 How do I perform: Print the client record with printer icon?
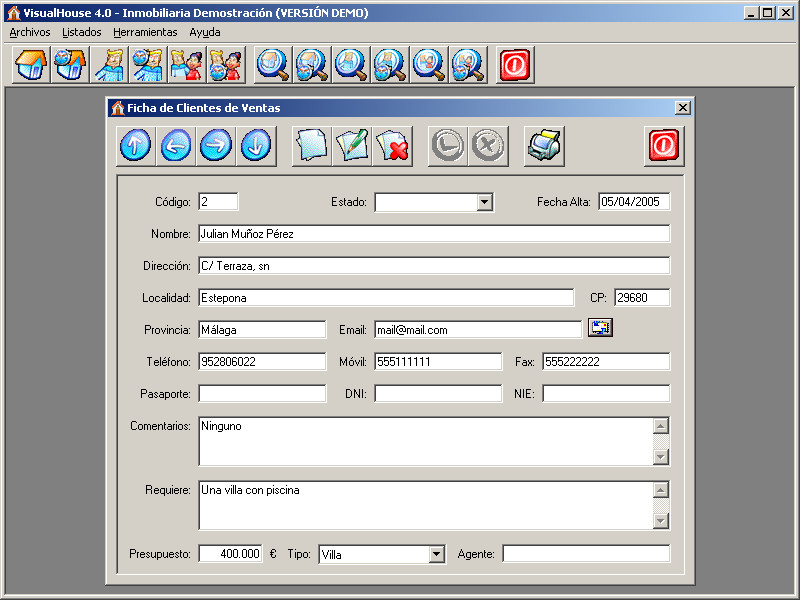pyautogui.click(x=544, y=146)
